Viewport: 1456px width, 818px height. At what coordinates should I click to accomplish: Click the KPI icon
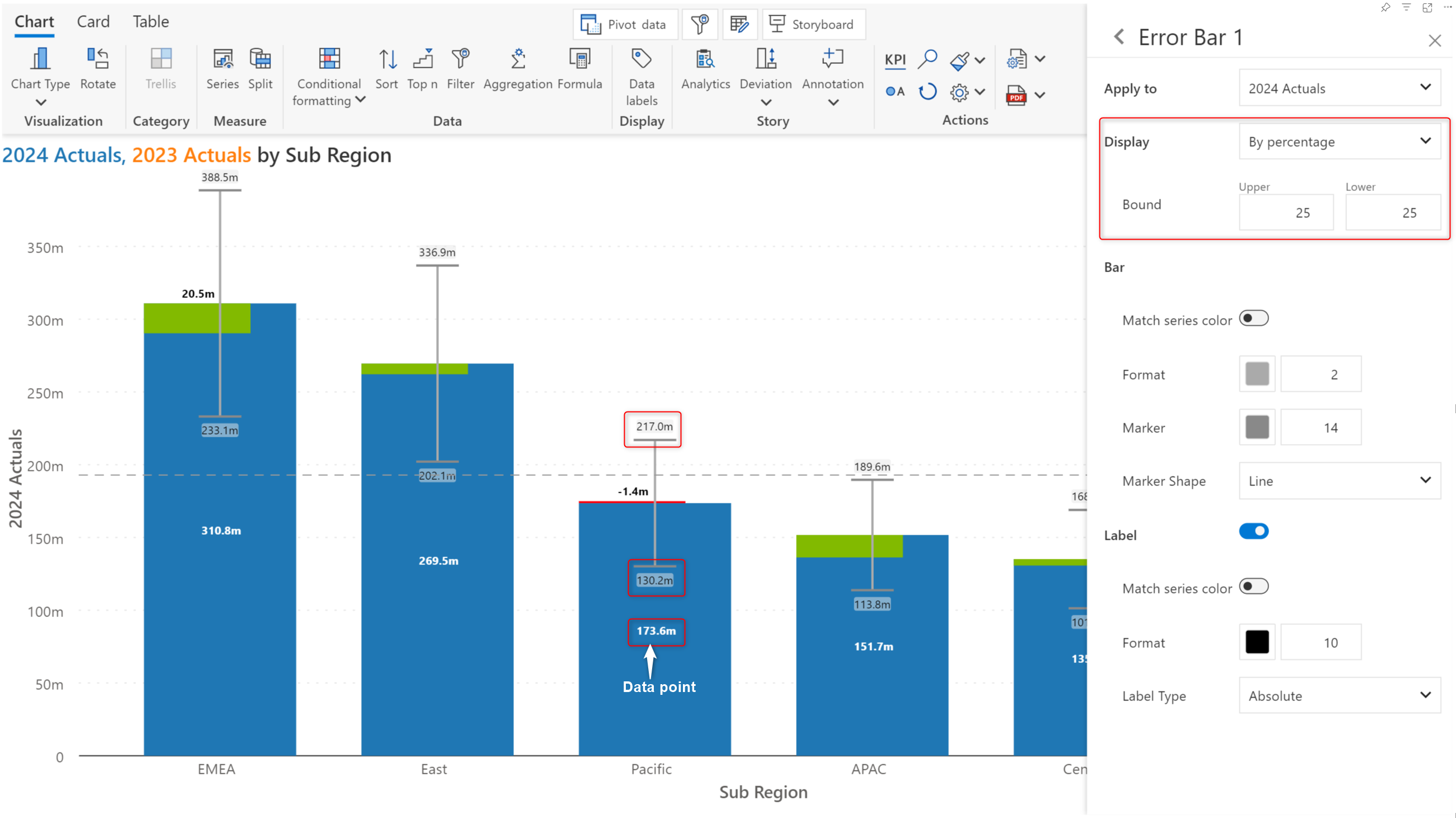pyautogui.click(x=895, y=59)
